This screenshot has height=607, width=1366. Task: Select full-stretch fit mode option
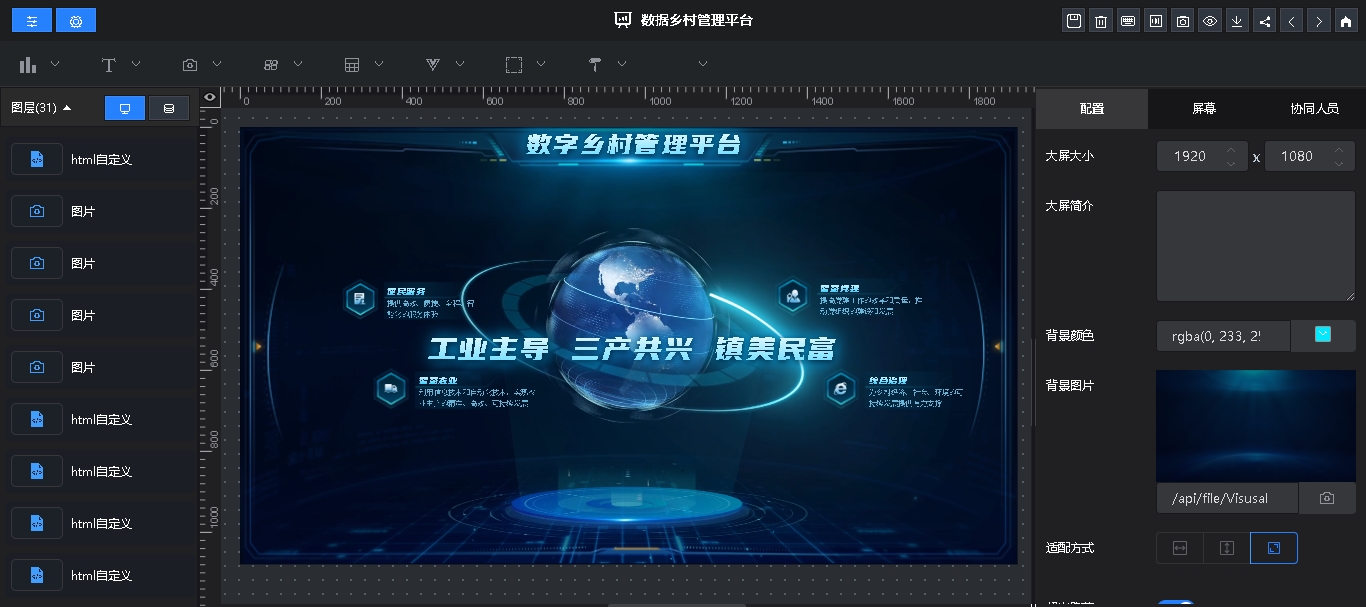(1273, 548)
